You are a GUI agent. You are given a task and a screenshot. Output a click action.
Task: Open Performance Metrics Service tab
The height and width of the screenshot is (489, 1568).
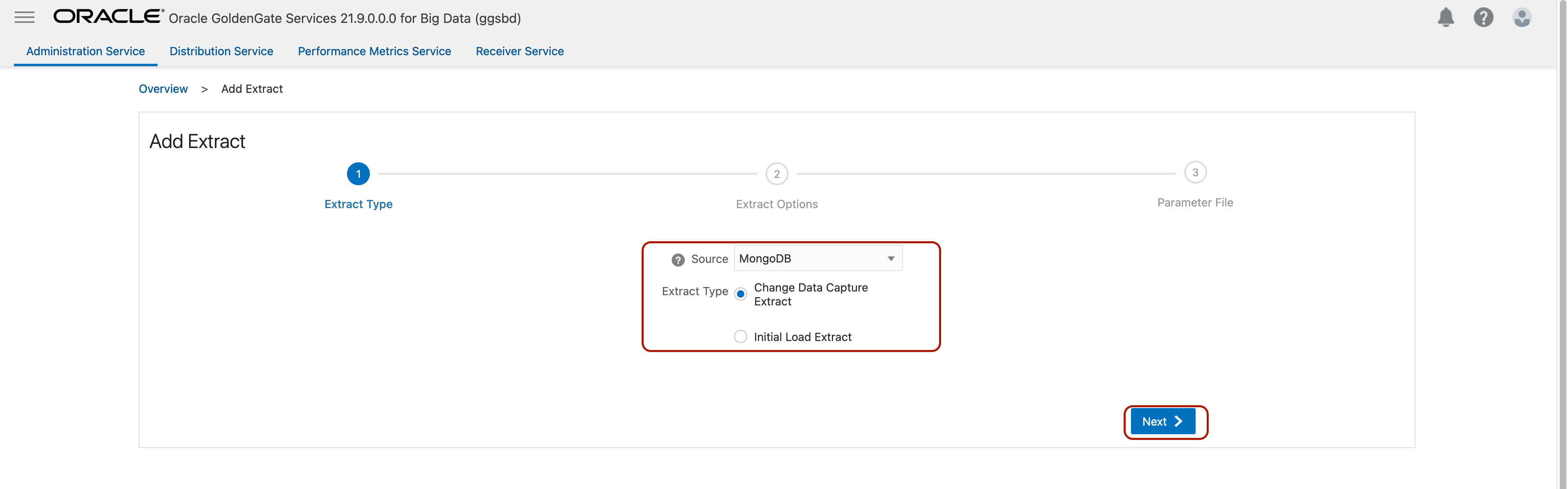tap(374, 52)
